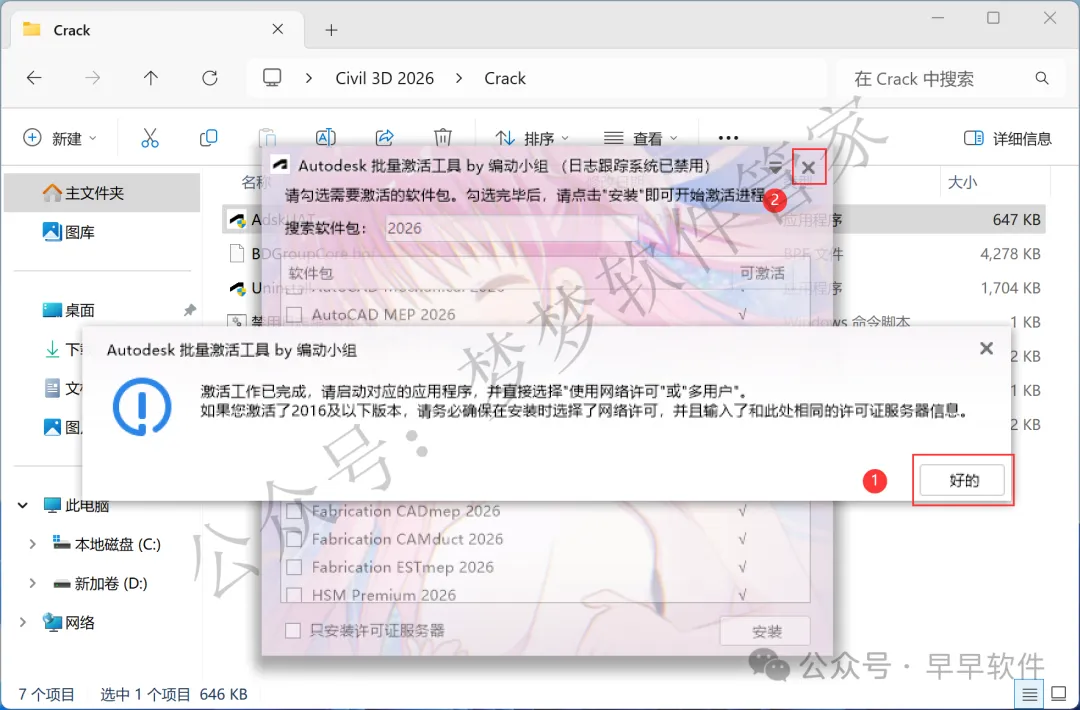Go forward in File Explorer
The width and height of the screenshot is (1080, 710).
click(92, 78)
